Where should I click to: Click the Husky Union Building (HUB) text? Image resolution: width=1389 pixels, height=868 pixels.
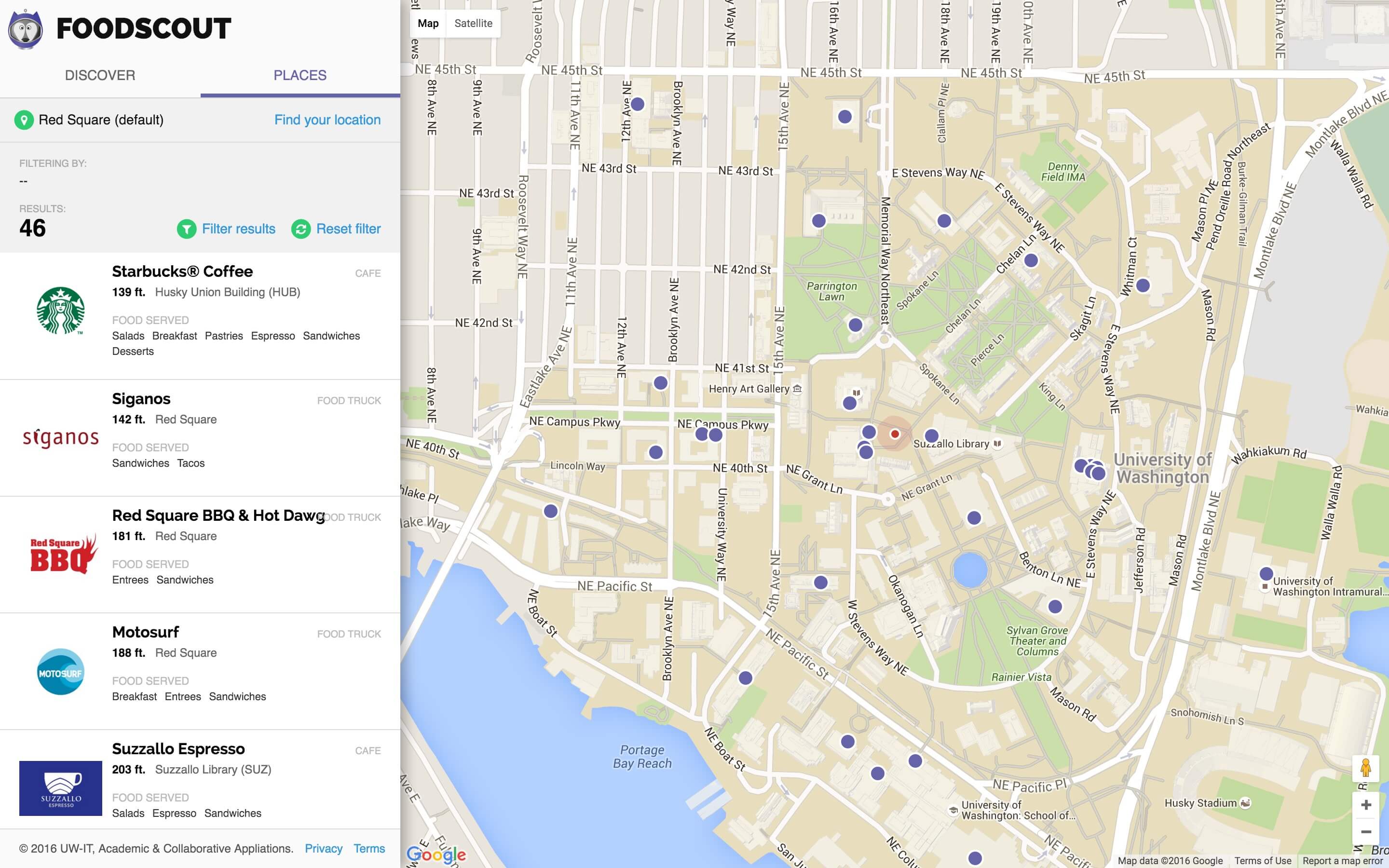tap(227, 292)
